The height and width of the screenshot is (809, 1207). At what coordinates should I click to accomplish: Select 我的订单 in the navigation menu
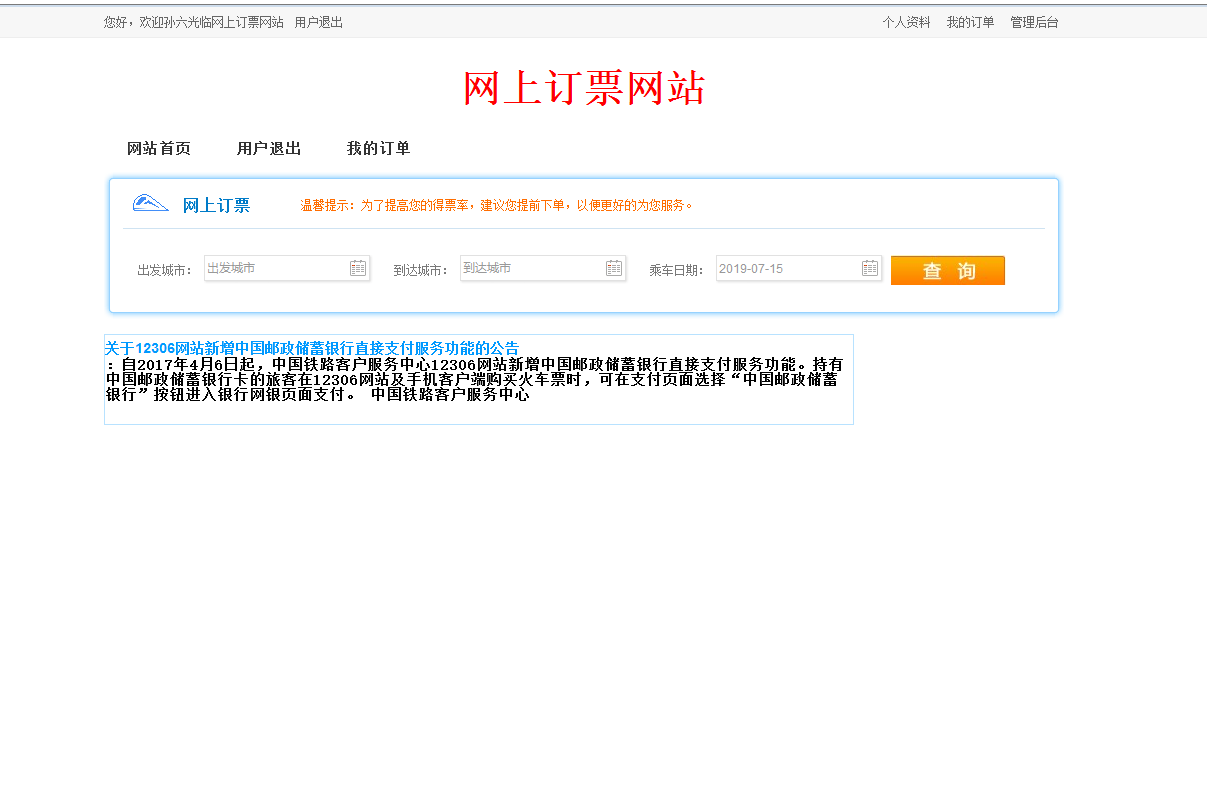pyautogui.click(x=379, y=148)
